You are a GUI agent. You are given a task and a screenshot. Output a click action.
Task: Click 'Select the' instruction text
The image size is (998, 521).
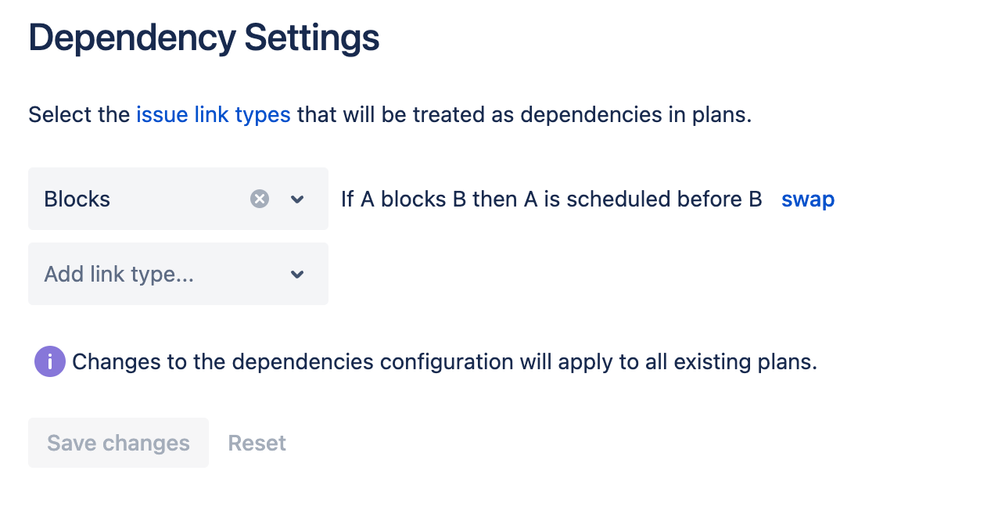pos(80,115)
